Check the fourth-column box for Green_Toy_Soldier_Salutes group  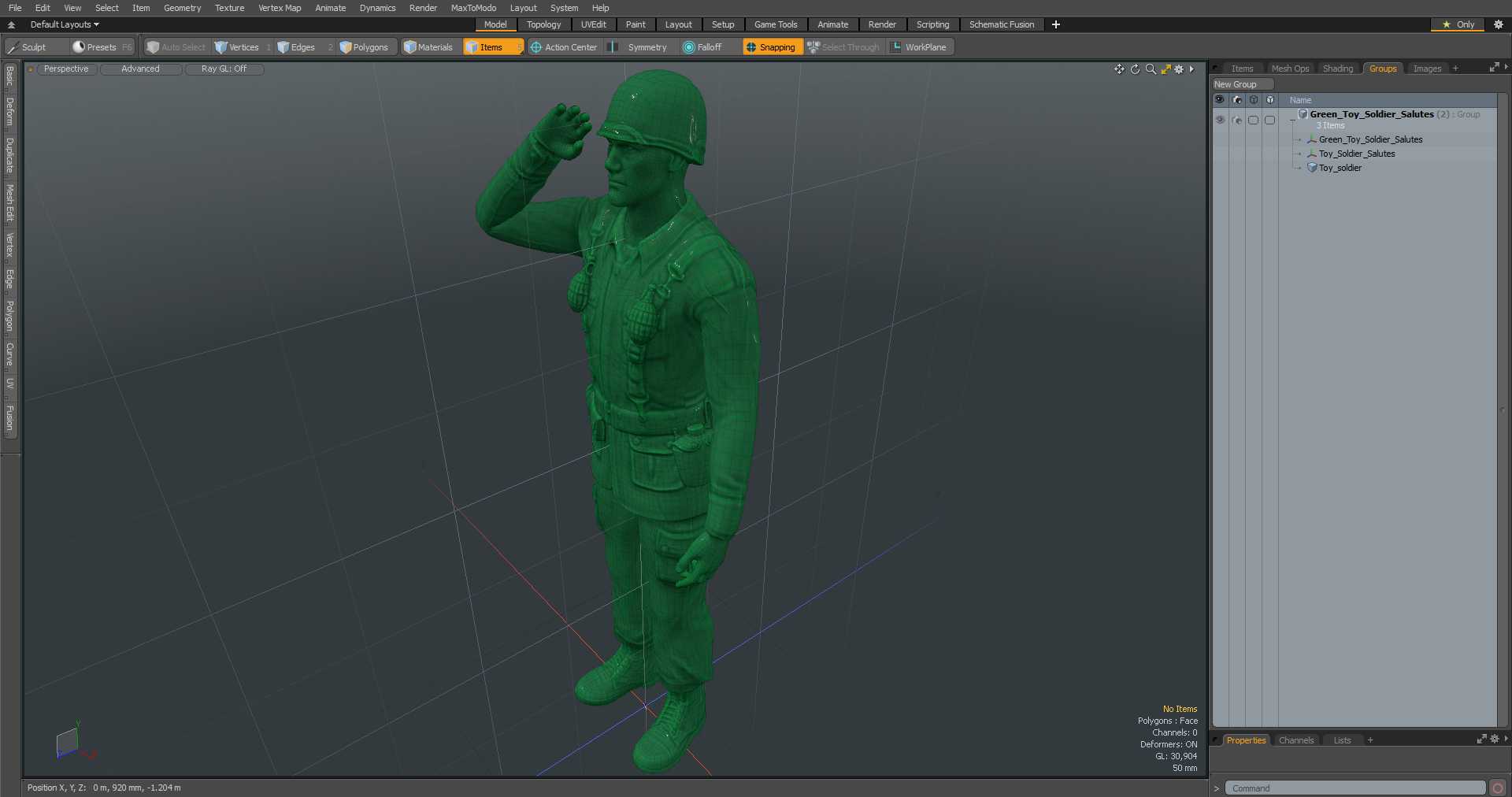(1270, 120)
